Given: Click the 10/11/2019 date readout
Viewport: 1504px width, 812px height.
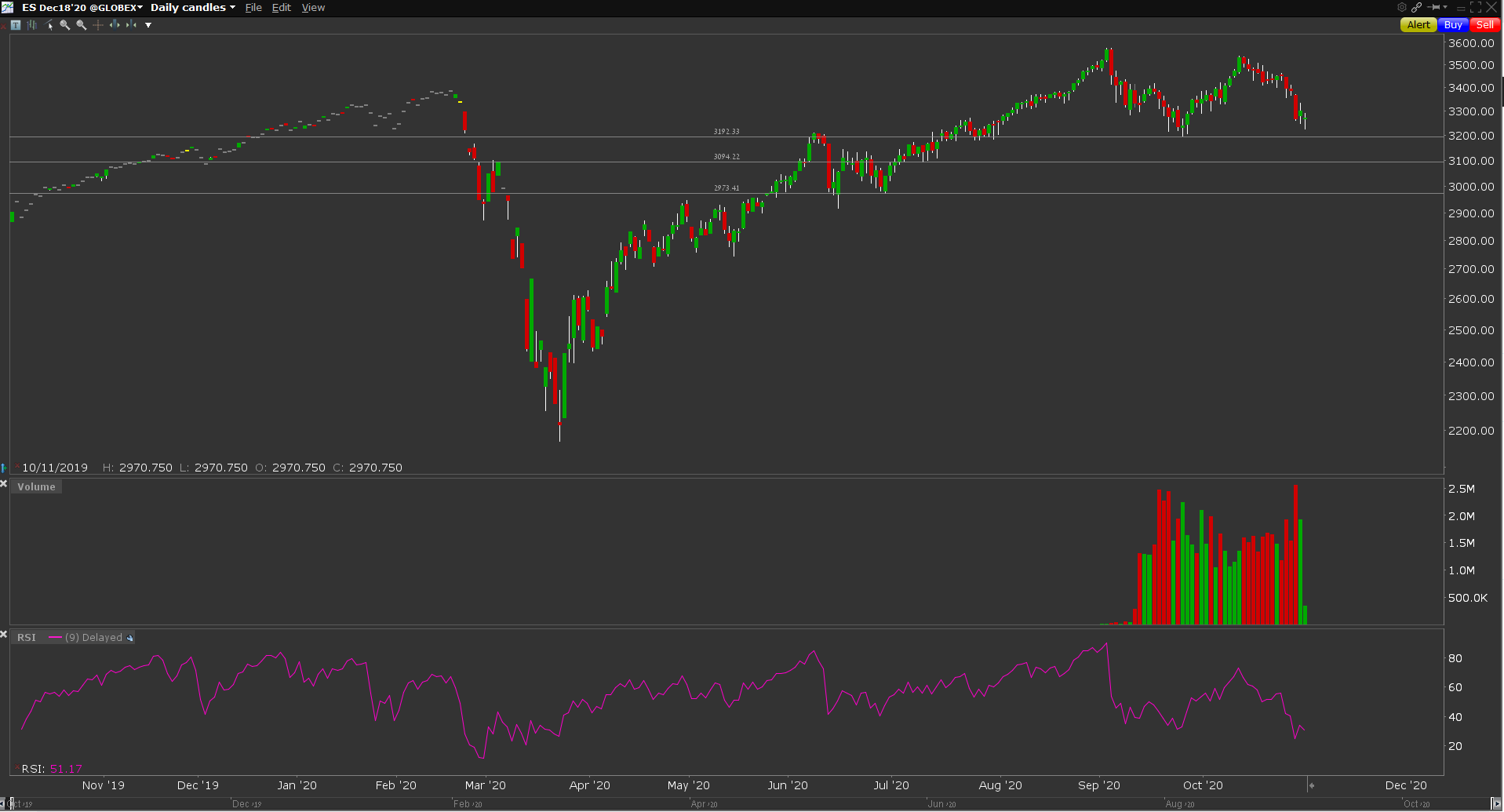Looking at the screenshot, I should [x=55, y=468].
